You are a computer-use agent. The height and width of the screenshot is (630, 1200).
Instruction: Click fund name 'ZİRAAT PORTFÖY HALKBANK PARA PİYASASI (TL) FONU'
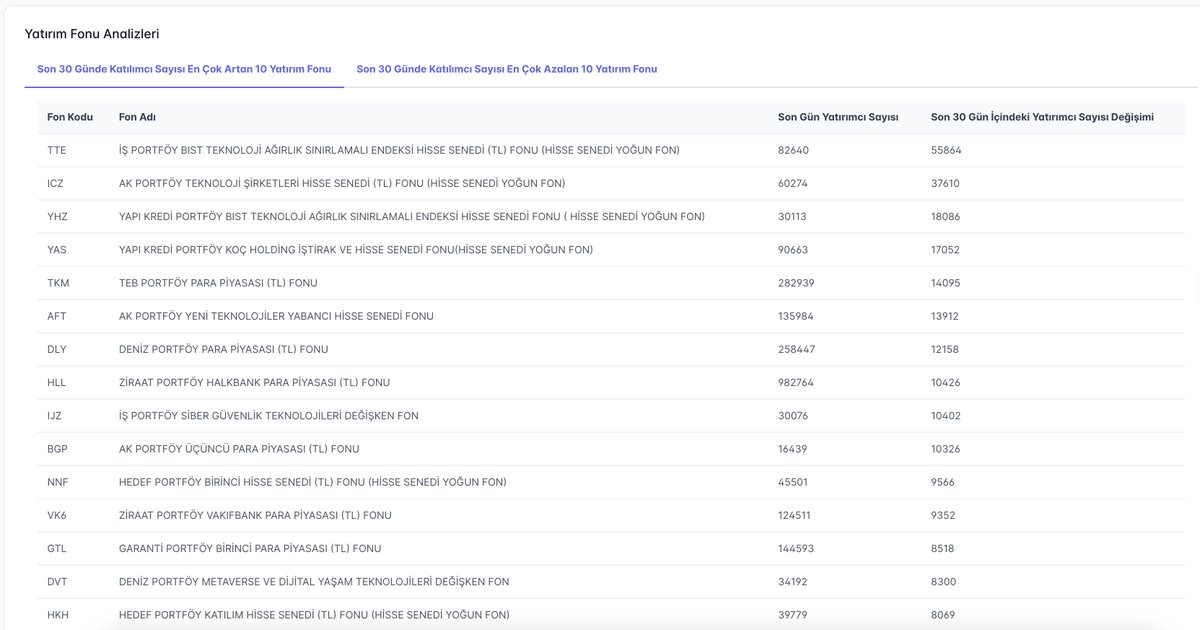click(x=254, y=382)
